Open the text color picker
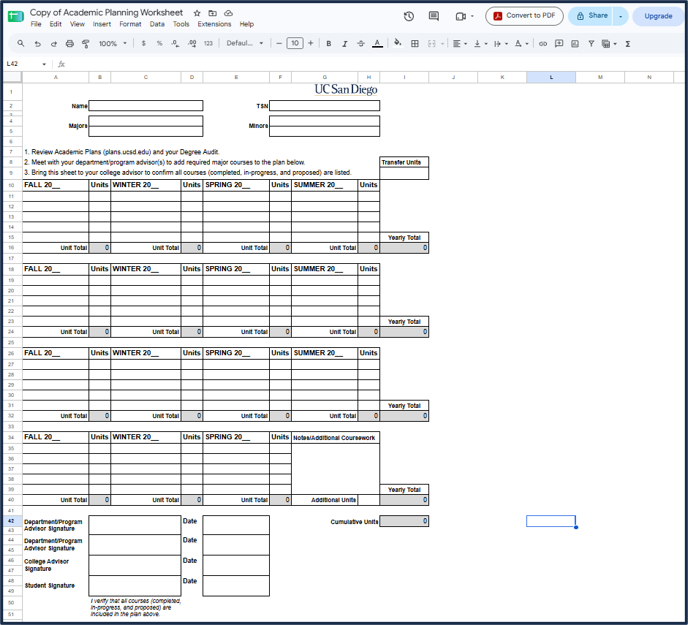The image size is (688, 625). (377, 43)
